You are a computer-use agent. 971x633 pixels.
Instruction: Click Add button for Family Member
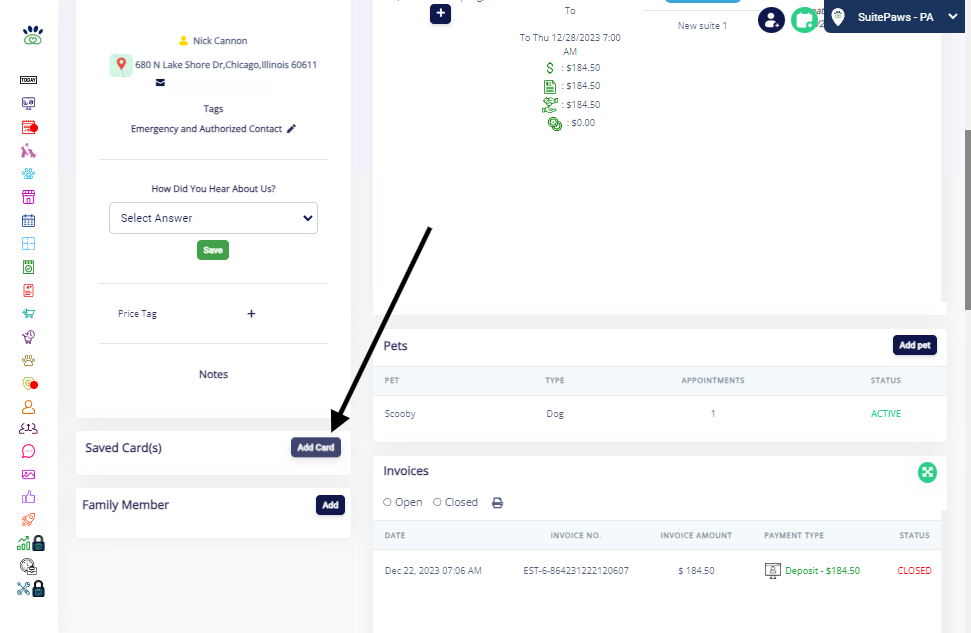point(330,505)
